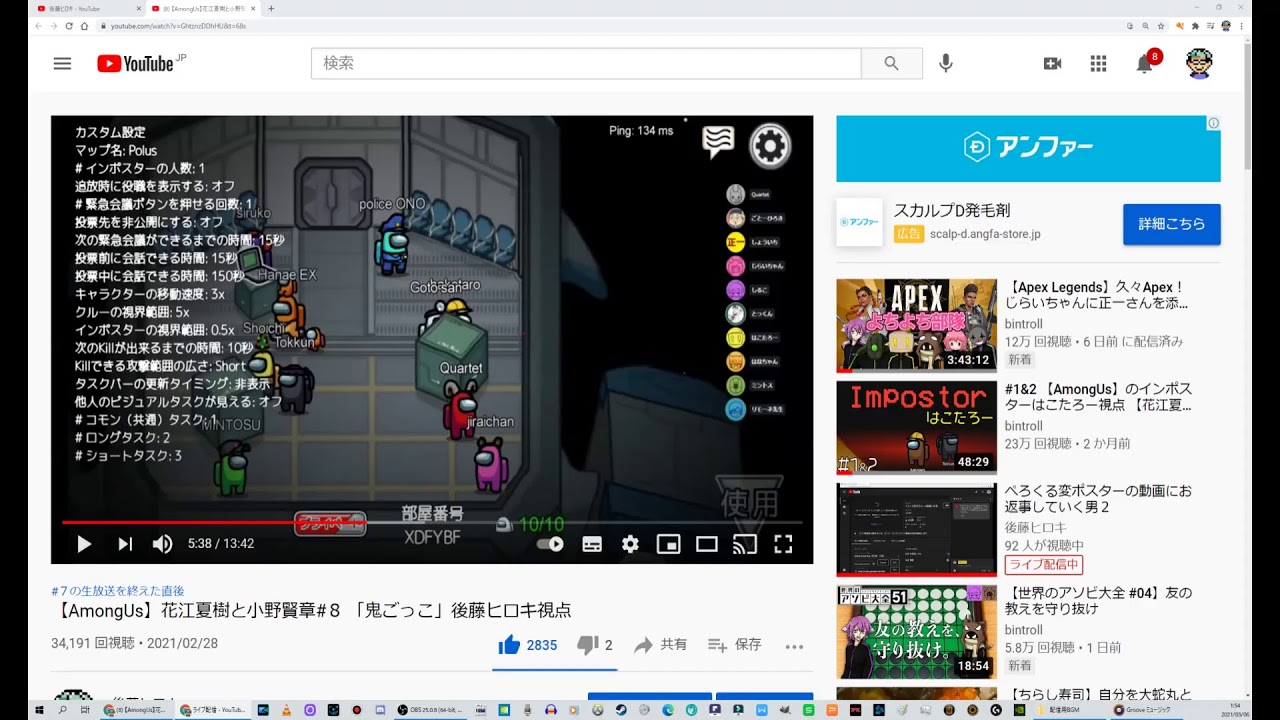Click the video title 【AmongUs】花江夏樹と小野賢章#8
1280x720 pixels.
(x=311, y=611)
